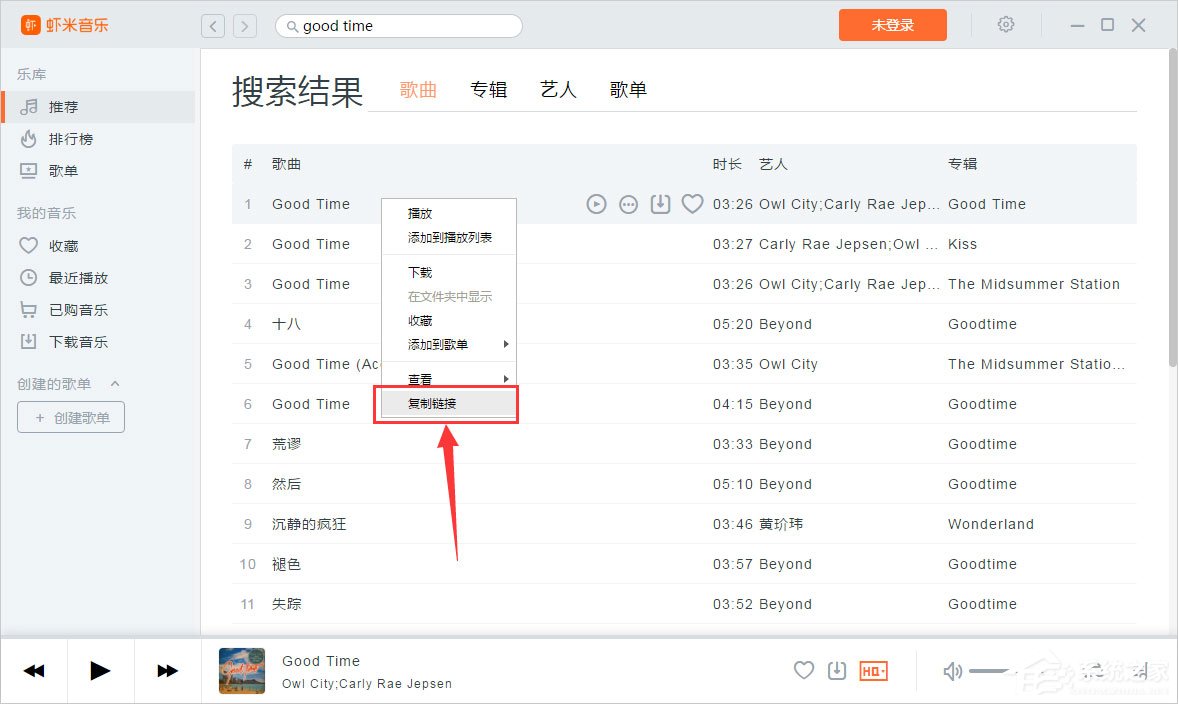Open the settings gear
Viewport: 1178px width, 704px height.
(x=1005, y=25)
